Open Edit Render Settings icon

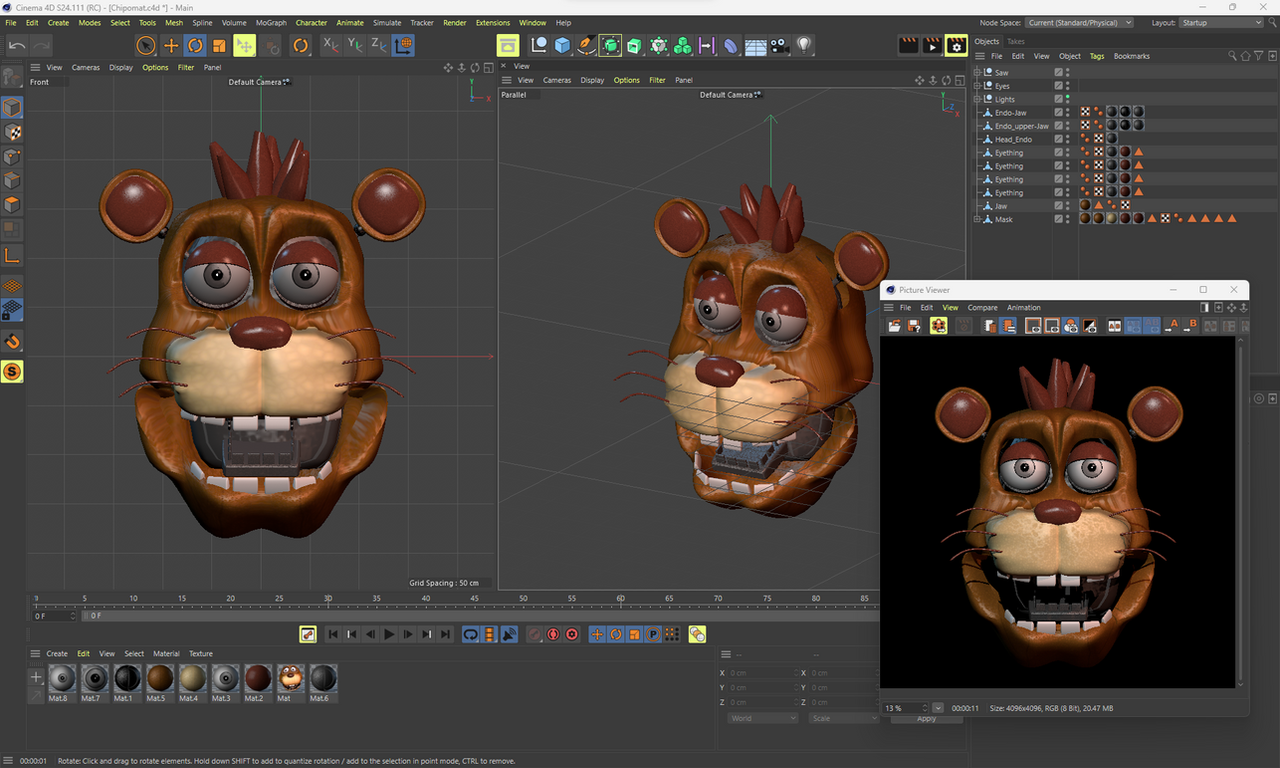(x=956, y=45)
